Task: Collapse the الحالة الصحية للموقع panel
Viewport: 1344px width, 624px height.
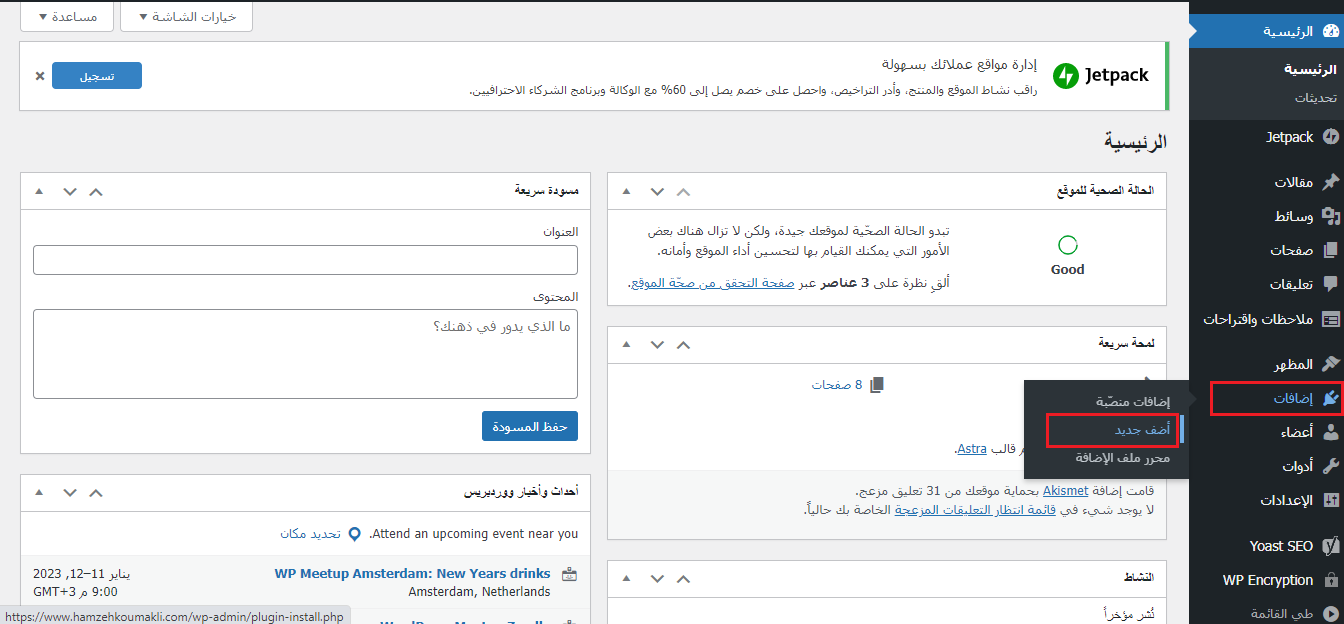Action: coord(626,190)
